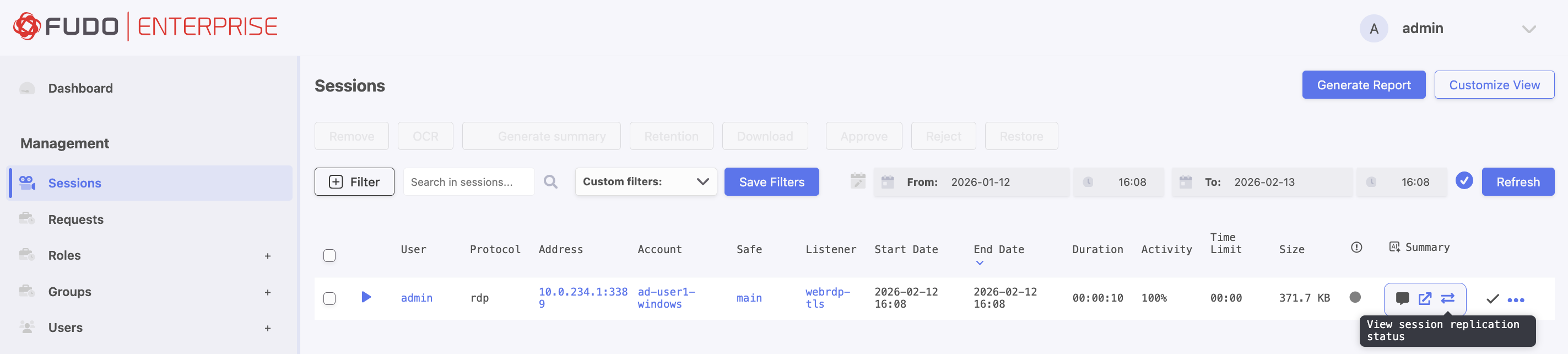Click the blue date-range confirm checkmark
Viewport: 1568px width, 354px height.
click(x=1464, y=181)
